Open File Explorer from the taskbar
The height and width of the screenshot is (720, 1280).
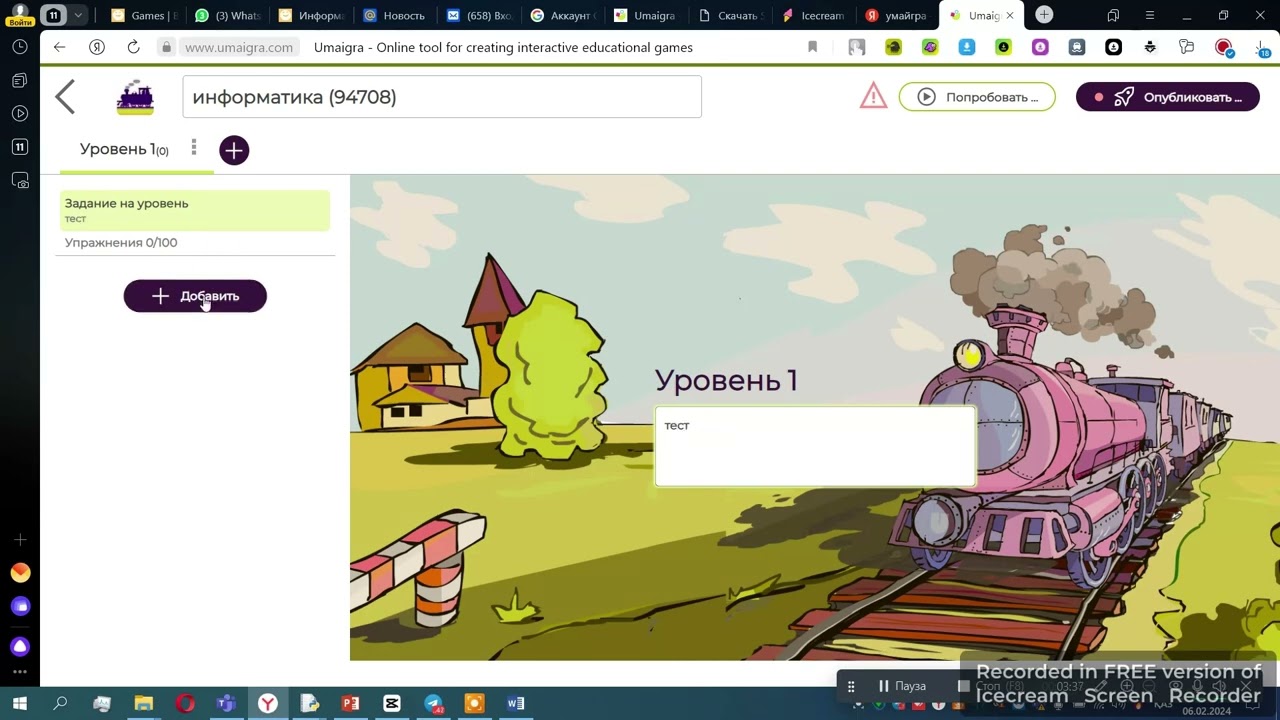click(x=144, y=704)
